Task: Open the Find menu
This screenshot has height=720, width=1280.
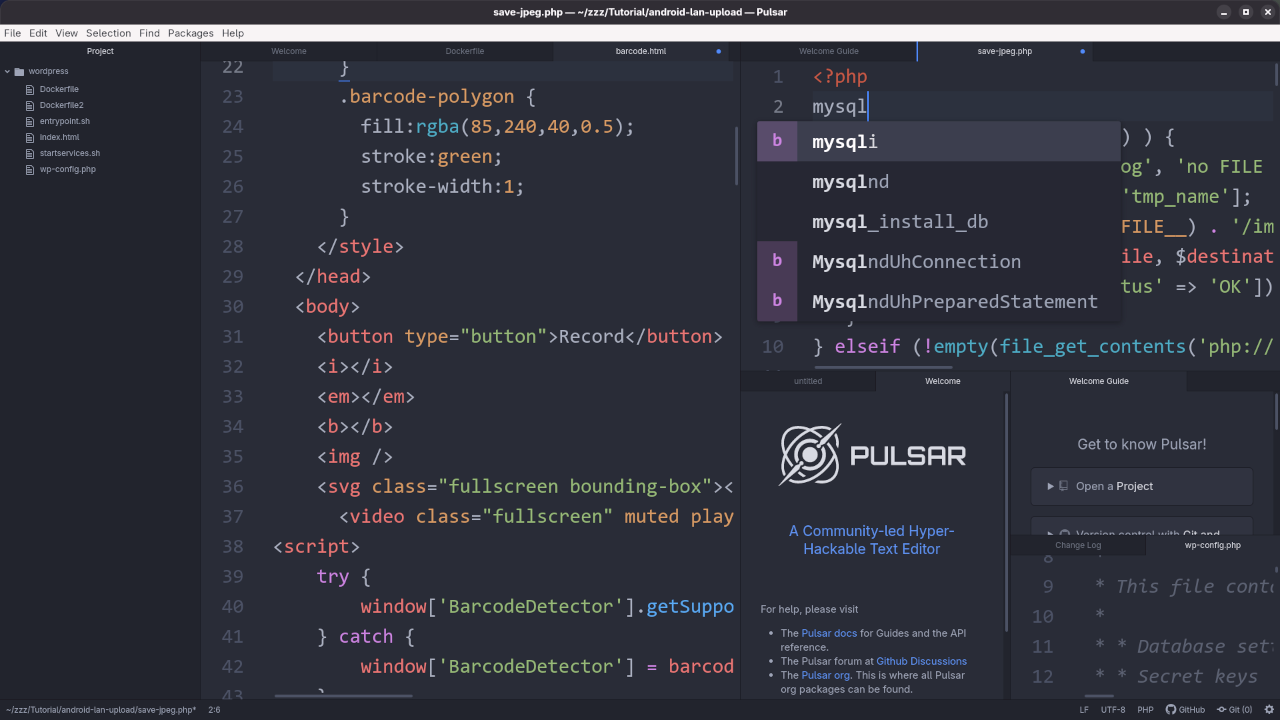Action: (x=149, y=33)
